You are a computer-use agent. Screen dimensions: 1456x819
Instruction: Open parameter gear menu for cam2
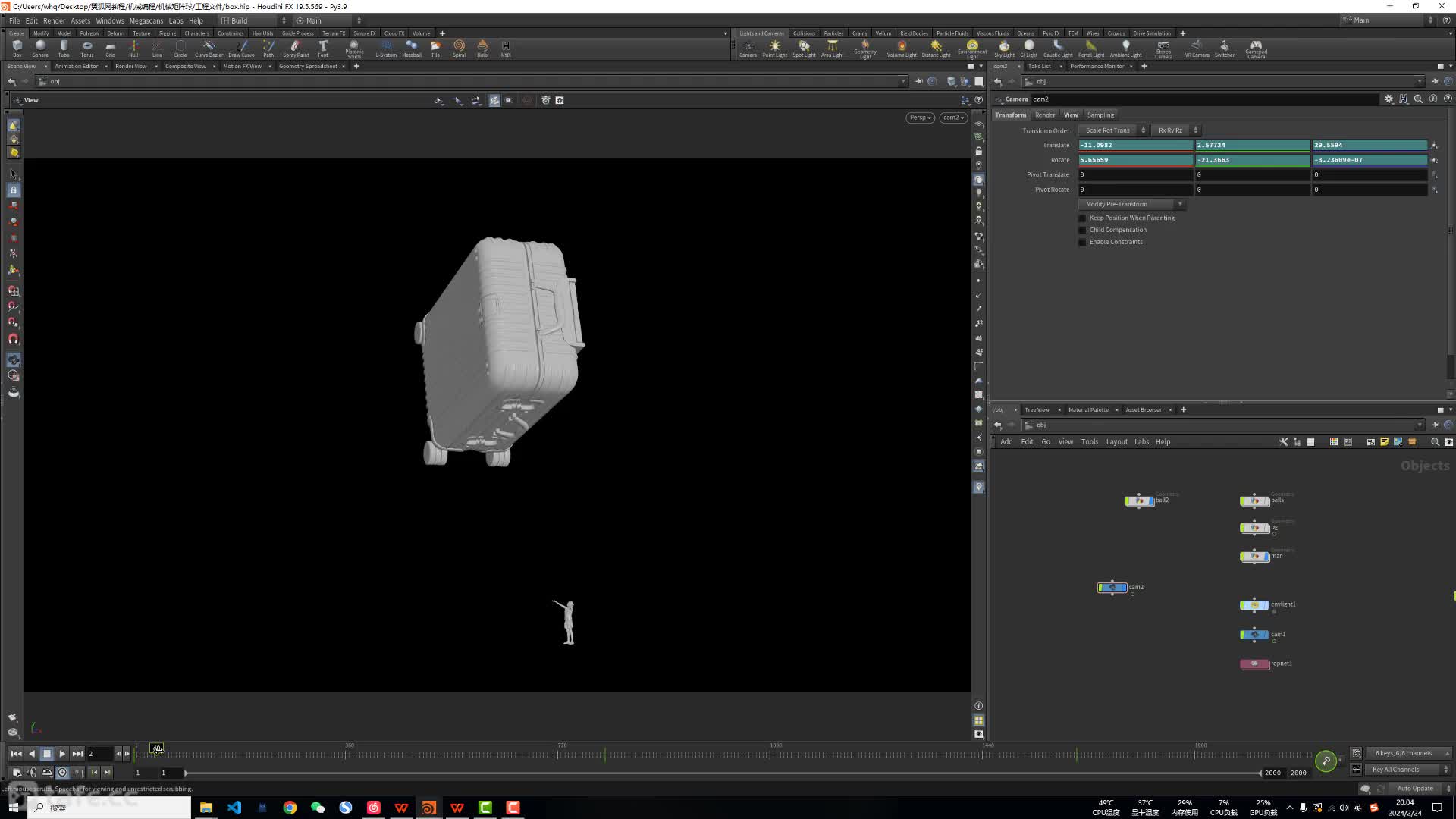pyautogui.click(x=1389, y=99)
